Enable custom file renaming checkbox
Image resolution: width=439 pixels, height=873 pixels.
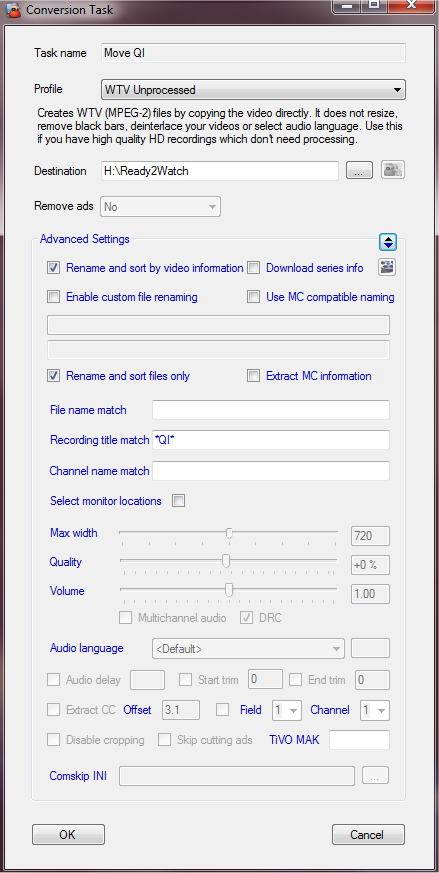[53, 297]
